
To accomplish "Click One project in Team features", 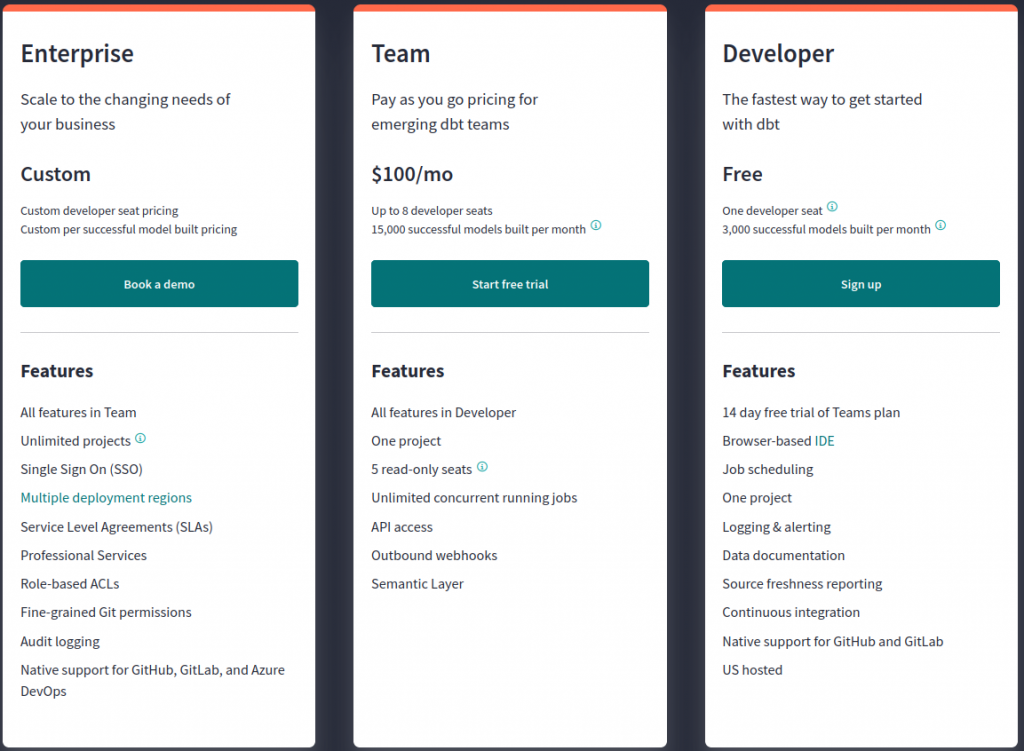I will coord(406,441).
